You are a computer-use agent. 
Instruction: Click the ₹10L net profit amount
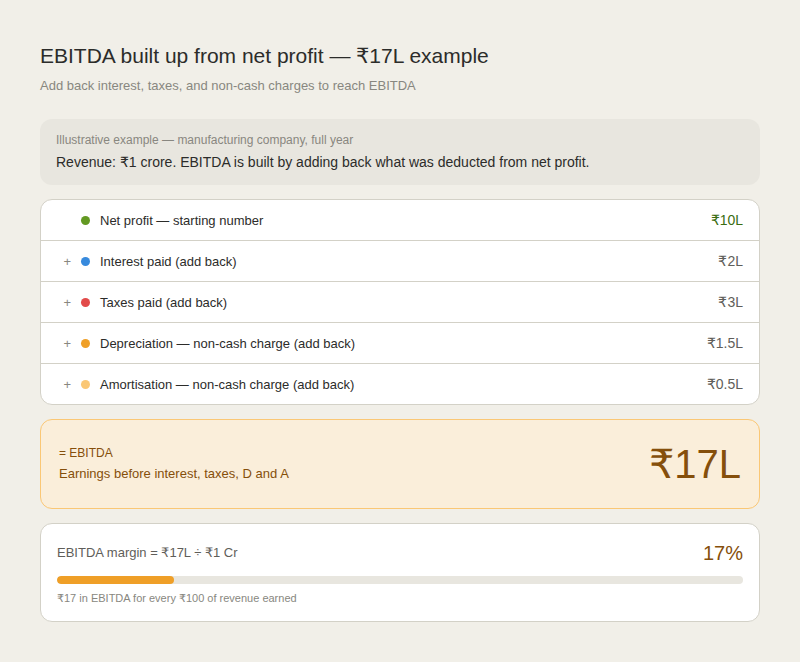click(727, 220)
